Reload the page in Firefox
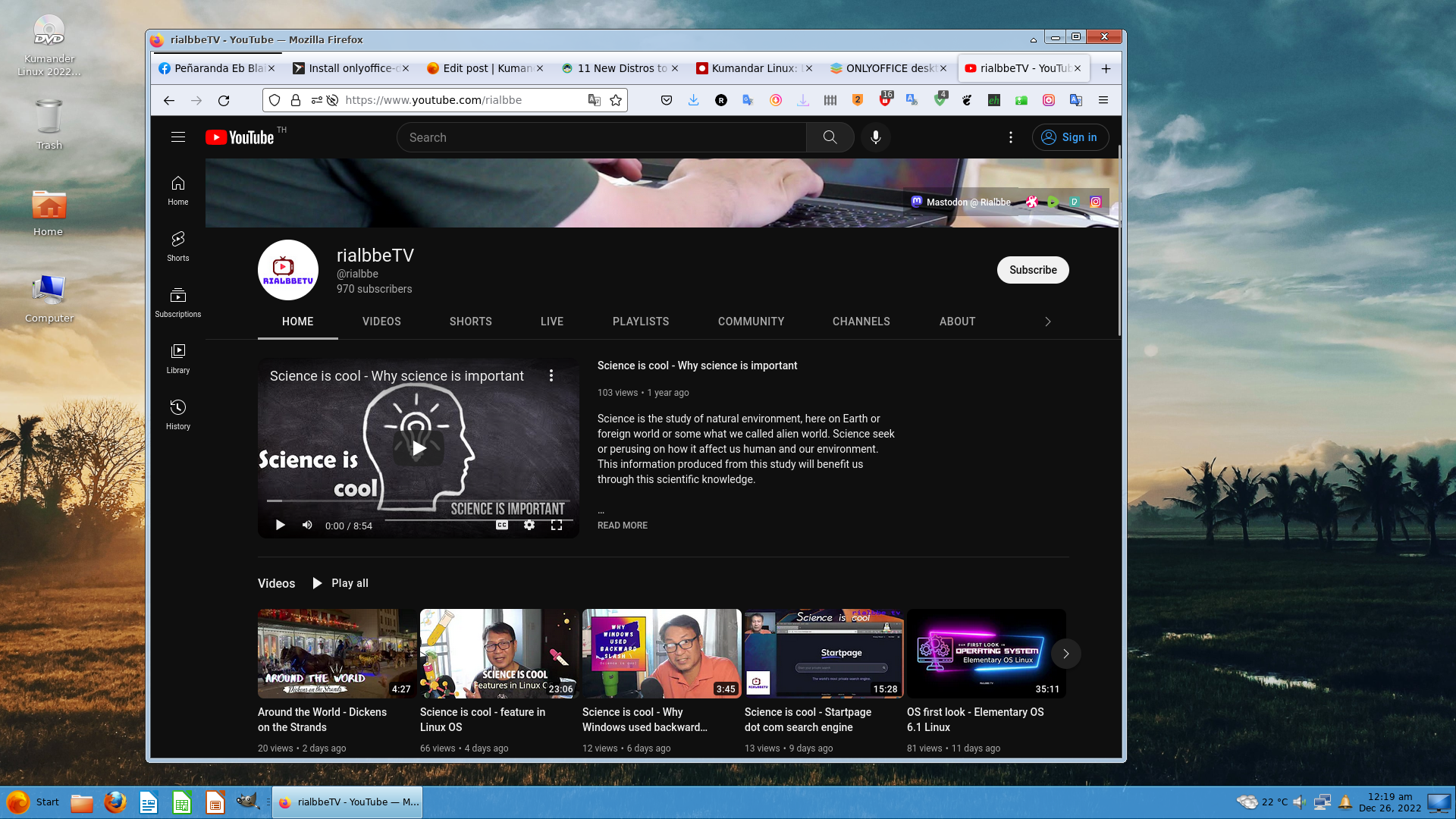Viewport: 1456px width, 819px height. pyautogui.click(x=224, y=100)
